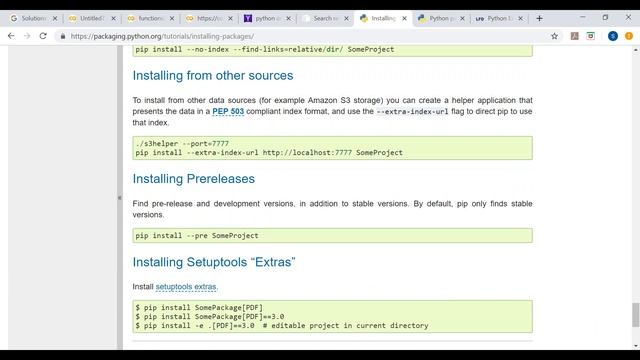Open the extension icon left of the profile avatar
The width and height of the screenshot is (640, 360).
[x=591, y=36]
